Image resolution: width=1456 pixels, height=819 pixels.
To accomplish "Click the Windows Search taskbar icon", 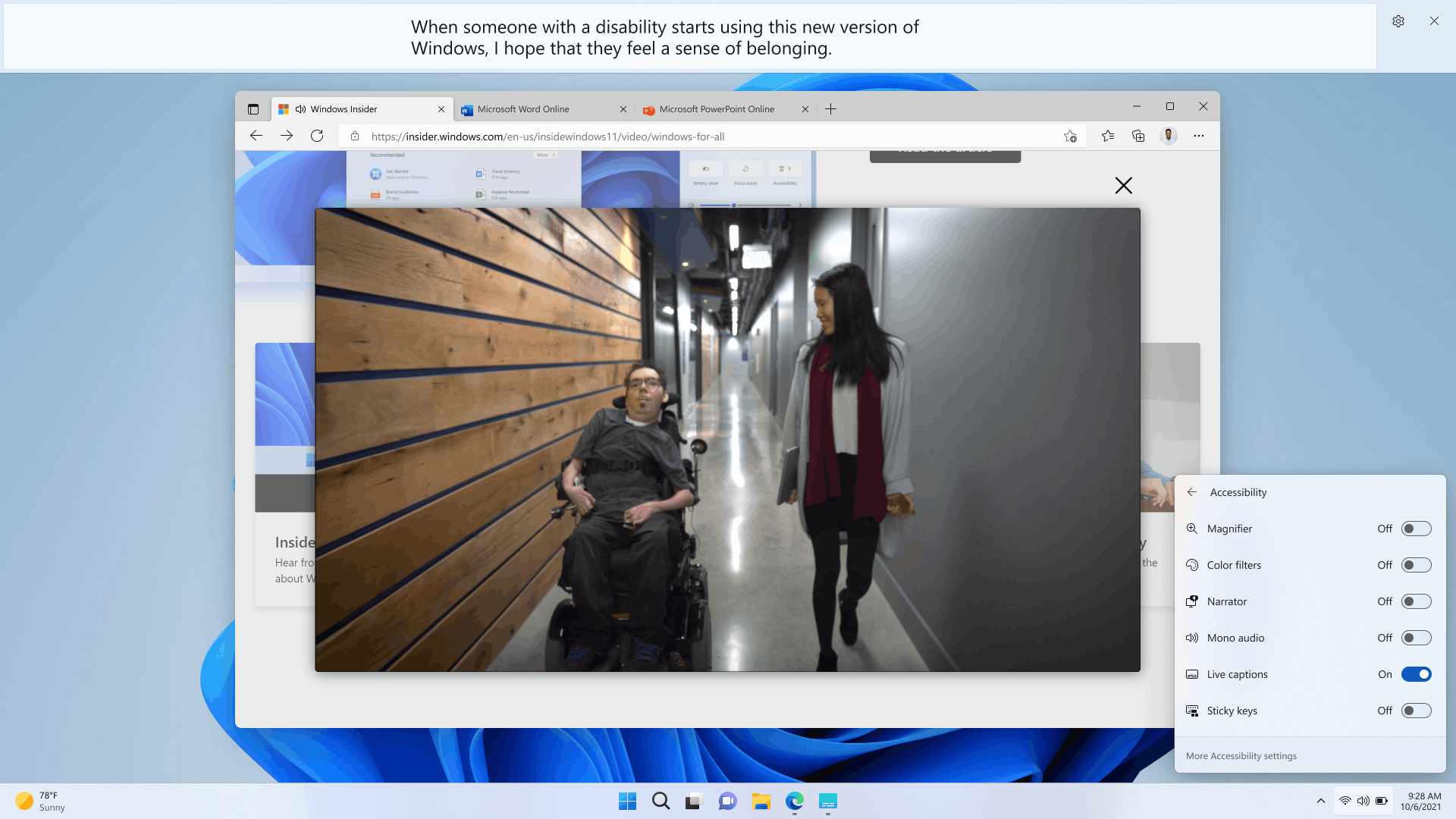I will [660, 801].
